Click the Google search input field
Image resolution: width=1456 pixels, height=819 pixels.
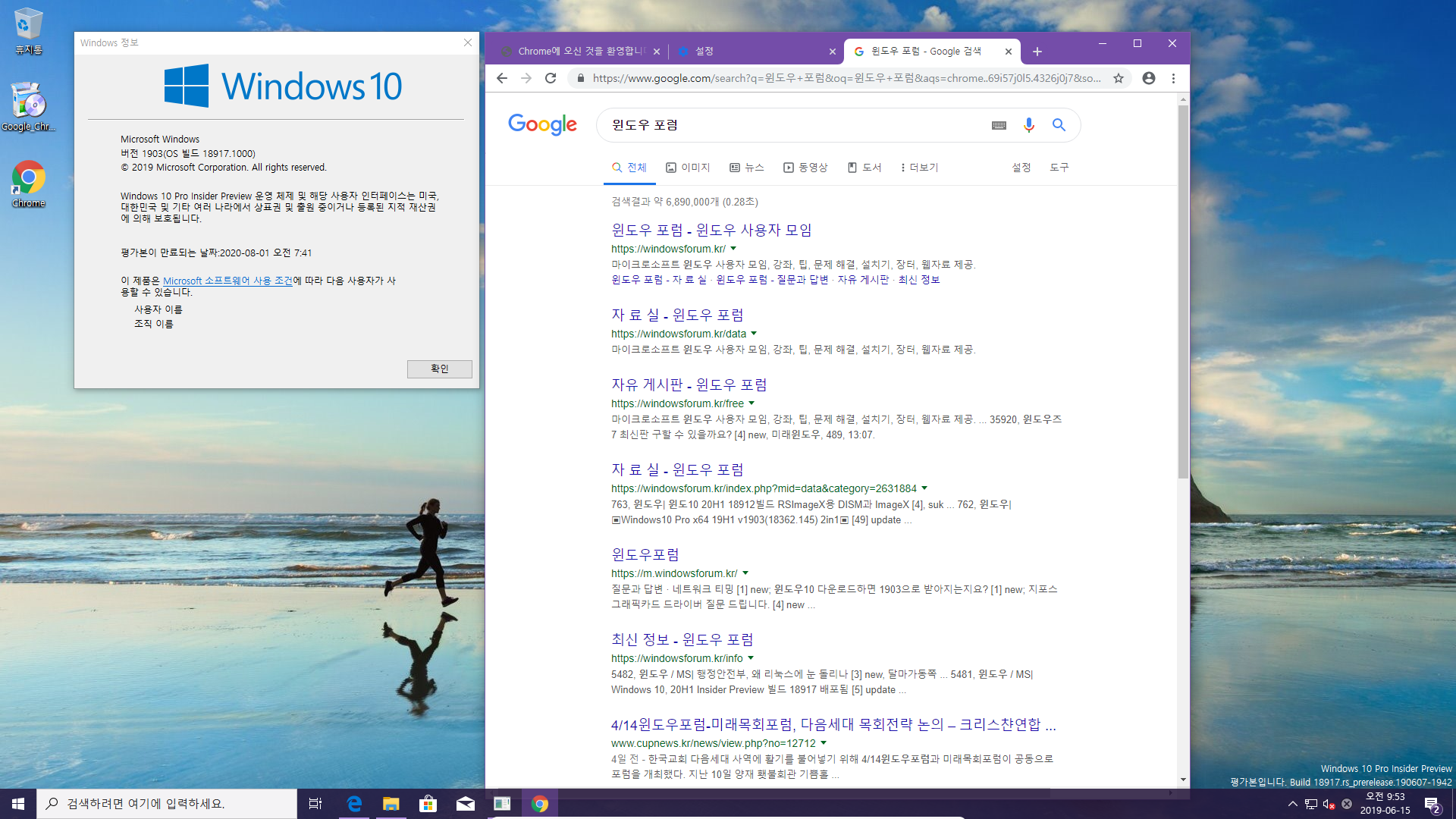tap(796, 125)
